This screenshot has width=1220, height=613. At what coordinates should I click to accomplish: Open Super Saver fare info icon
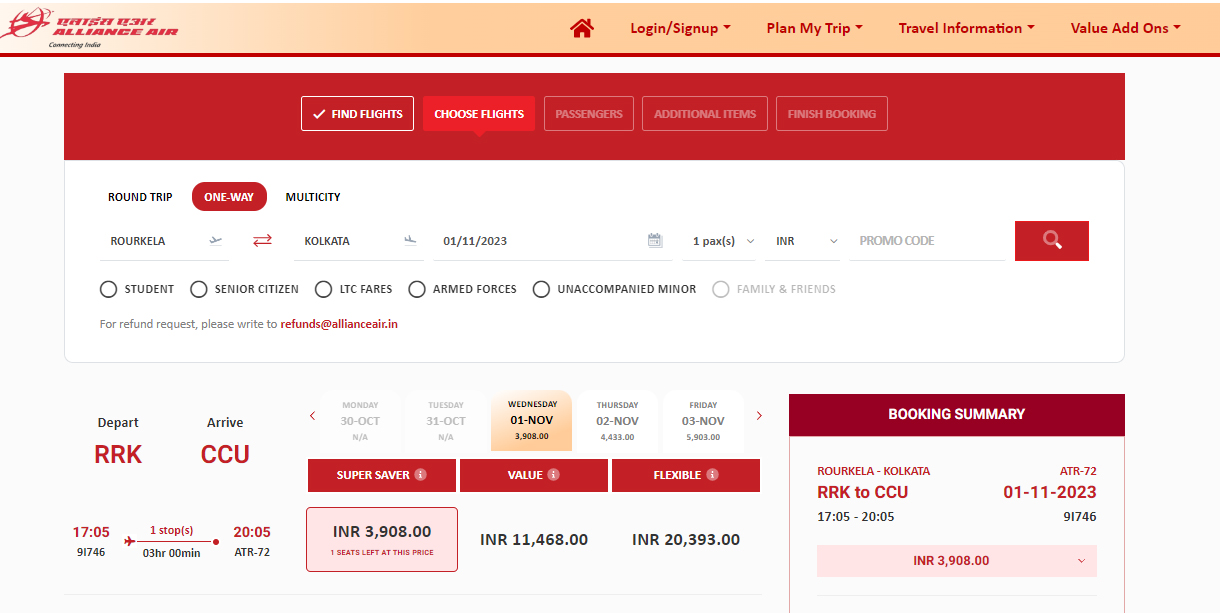point(421,475)
